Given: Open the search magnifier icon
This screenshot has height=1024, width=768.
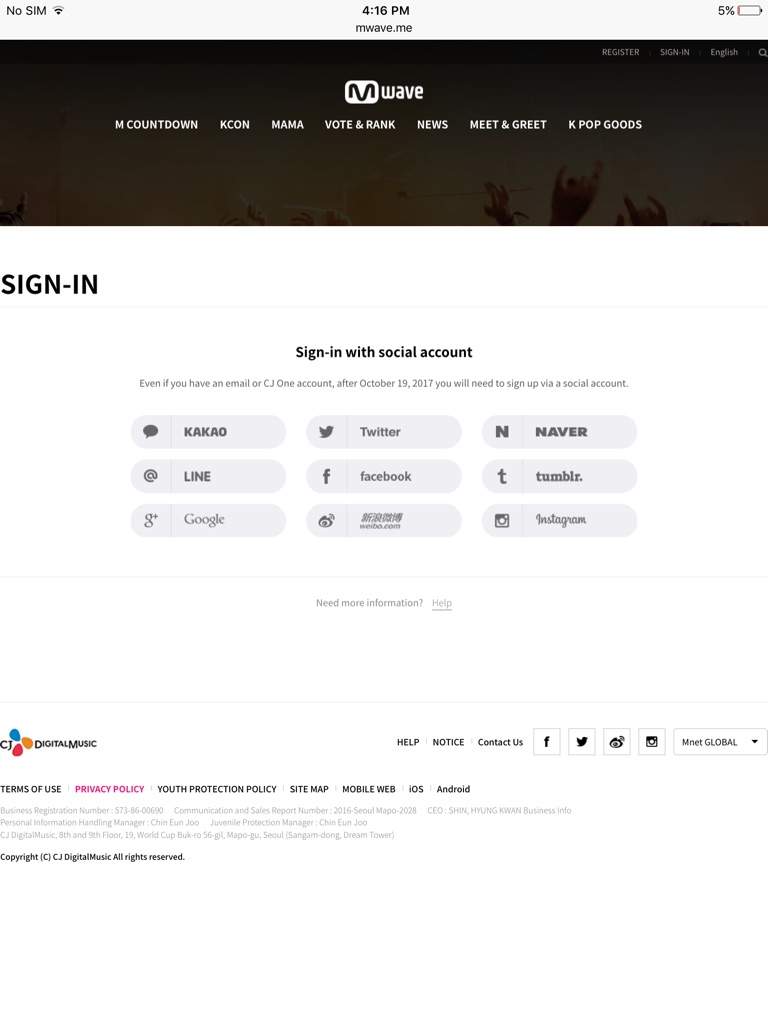Looking at the screenshot, I should coord(762,53).
